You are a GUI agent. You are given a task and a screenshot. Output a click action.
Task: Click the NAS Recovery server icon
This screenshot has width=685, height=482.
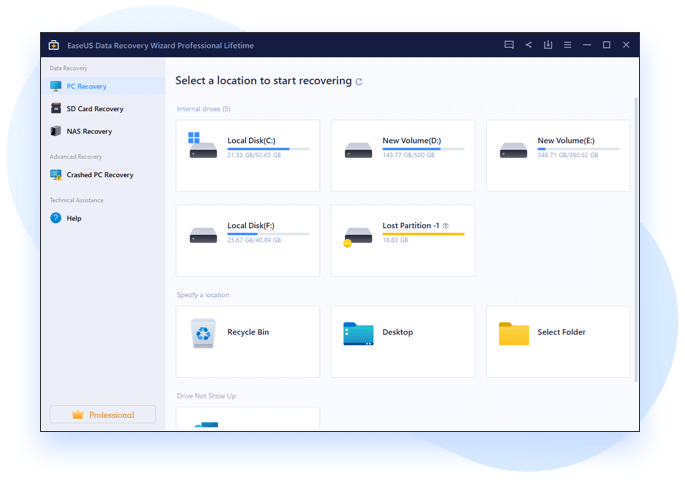56,131
